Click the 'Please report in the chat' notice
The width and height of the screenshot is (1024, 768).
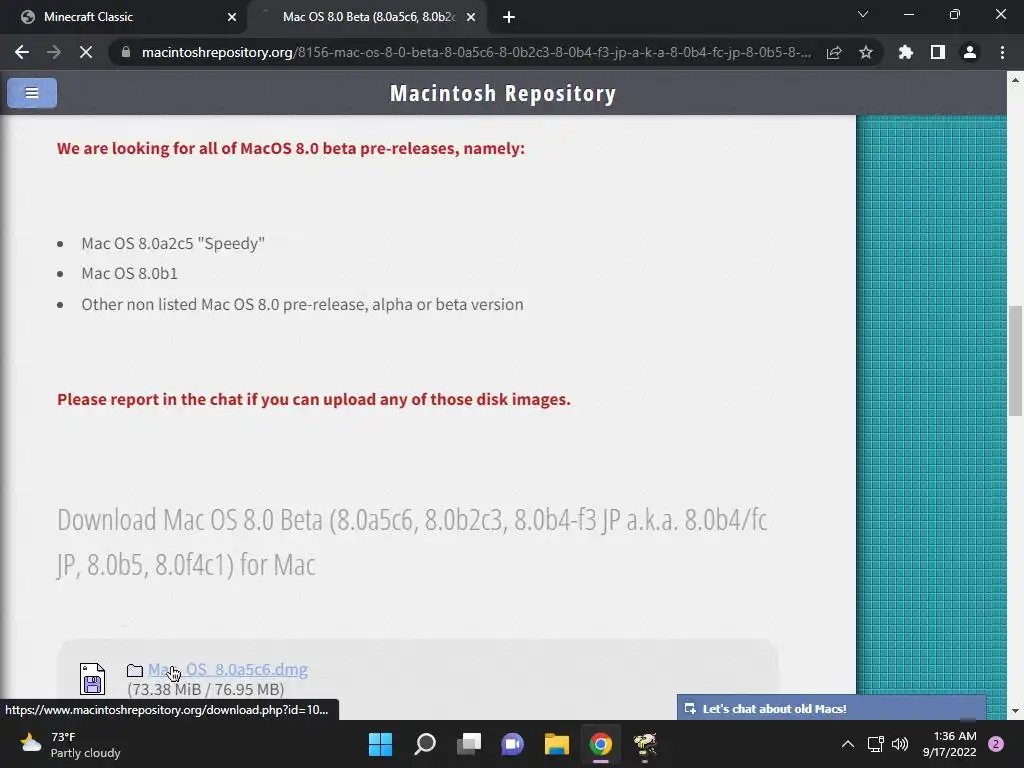pyautogui.click(x=313, y=399)
